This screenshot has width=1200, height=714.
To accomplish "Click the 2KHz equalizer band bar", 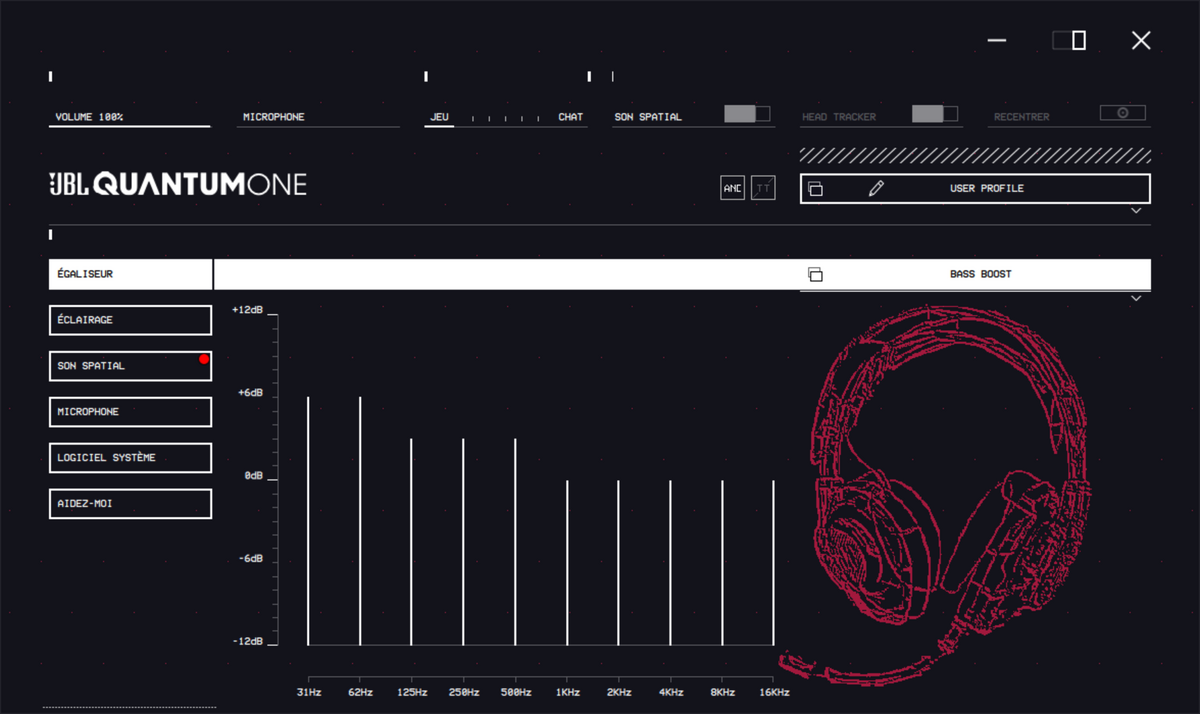I will (618, 563).
